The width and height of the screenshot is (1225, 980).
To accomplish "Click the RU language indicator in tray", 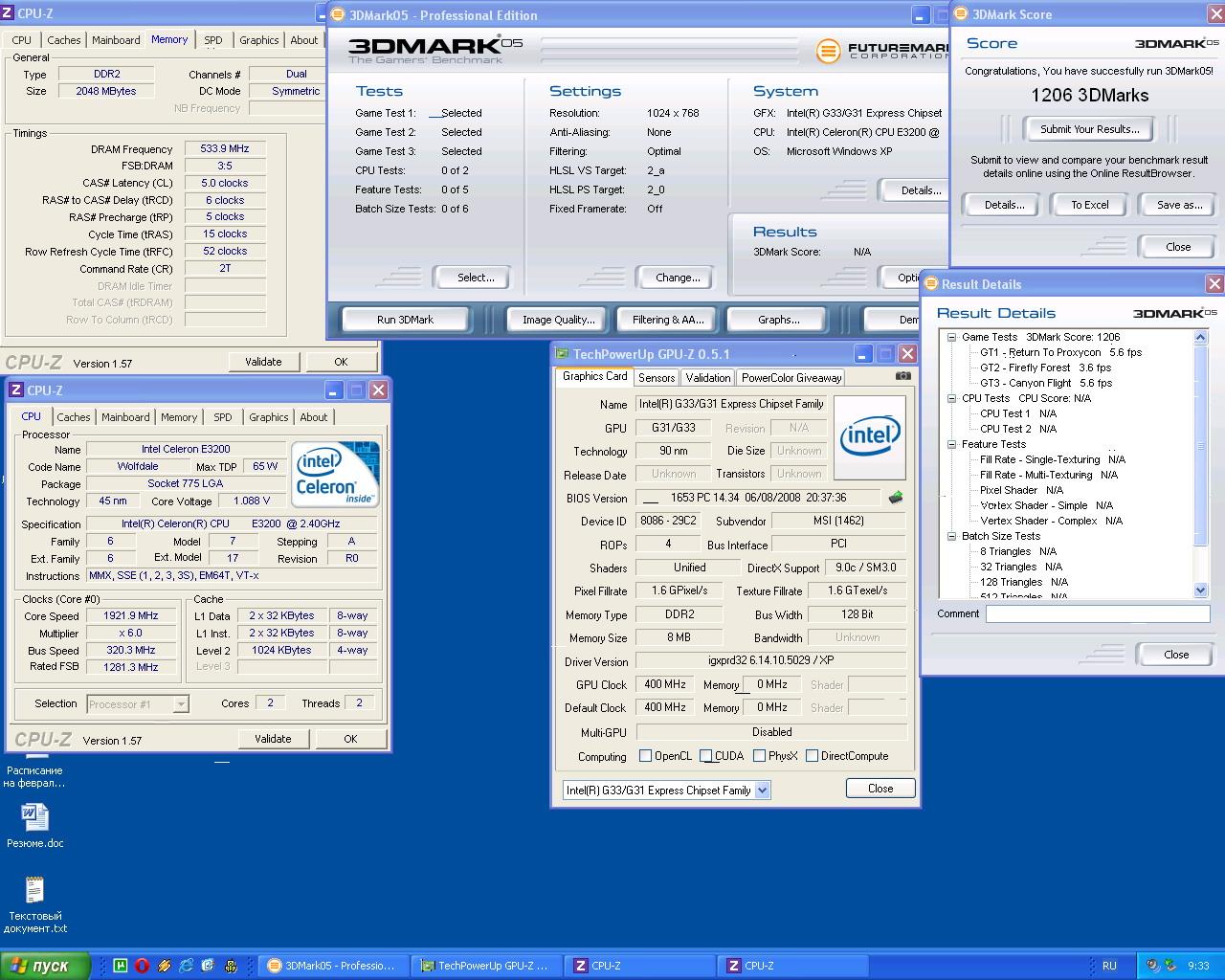I will 1109,966.
